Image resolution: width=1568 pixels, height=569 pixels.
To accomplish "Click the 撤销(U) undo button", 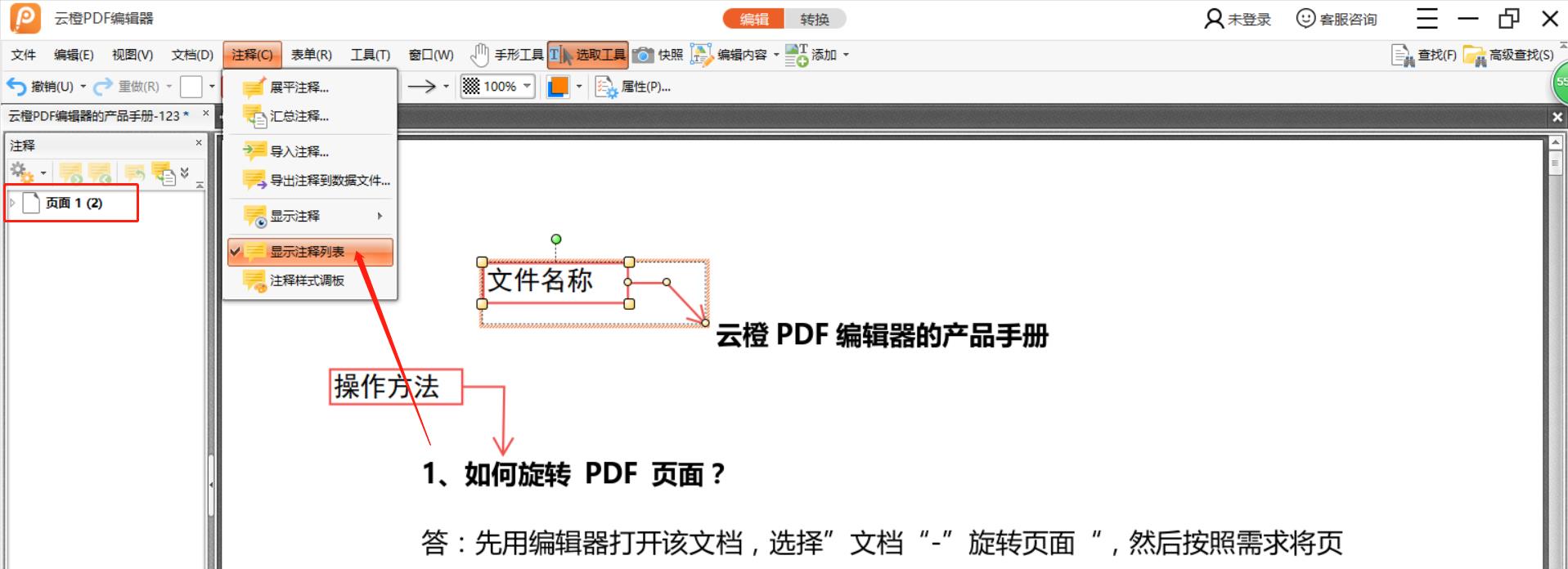I will click(40, 86).
